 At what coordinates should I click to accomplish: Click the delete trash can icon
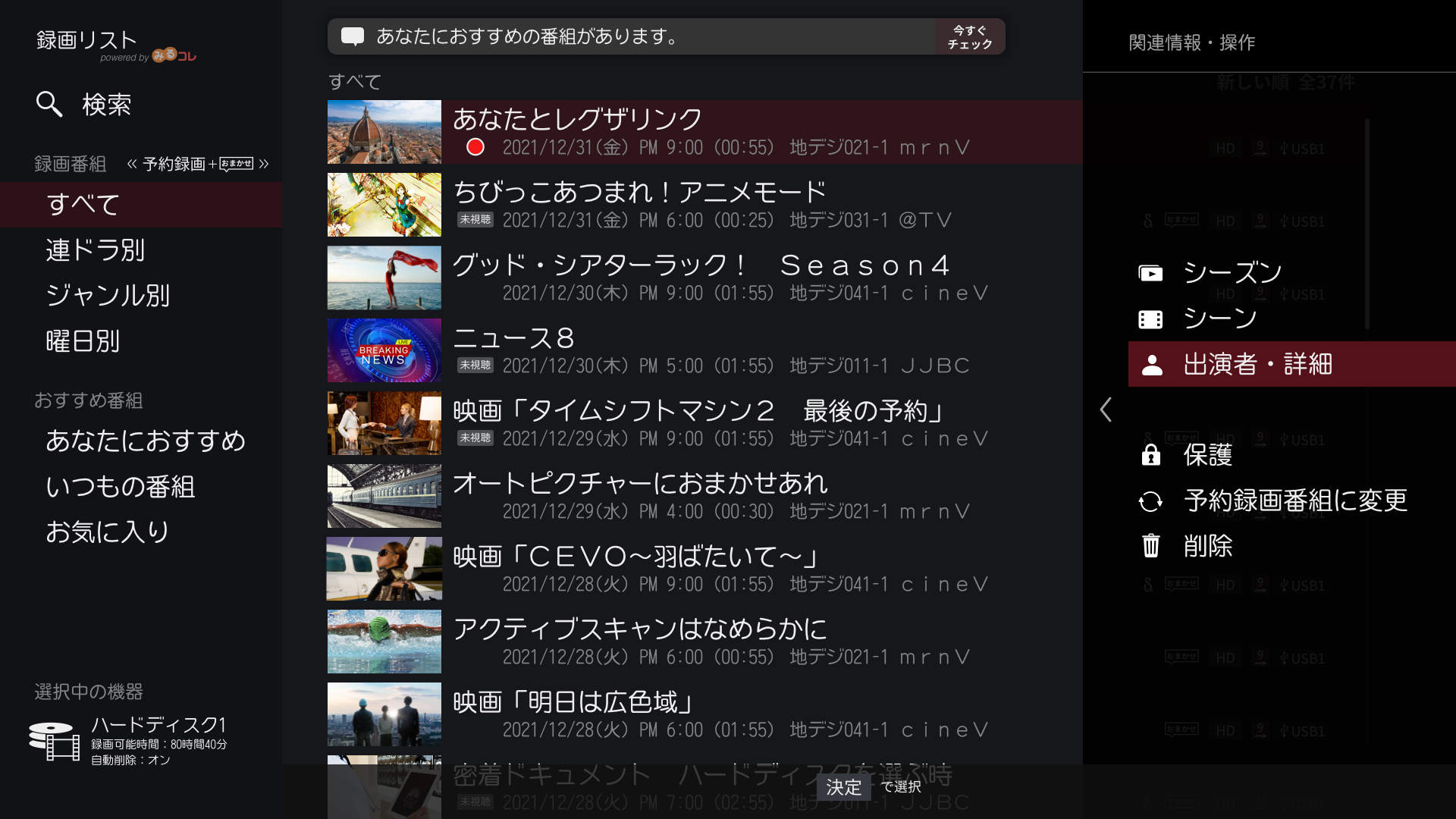1150,546
